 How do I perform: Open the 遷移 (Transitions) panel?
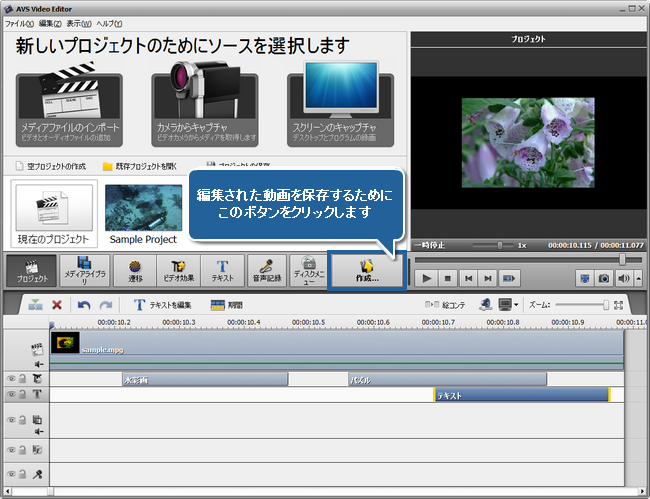[x=134, y=271]
